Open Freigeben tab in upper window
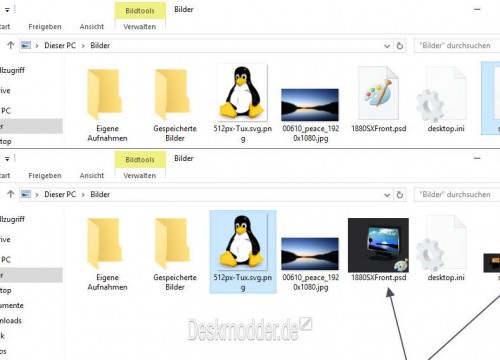Image resolution: width=500 pixels, height=360 pixels. (x=45, y=27)
